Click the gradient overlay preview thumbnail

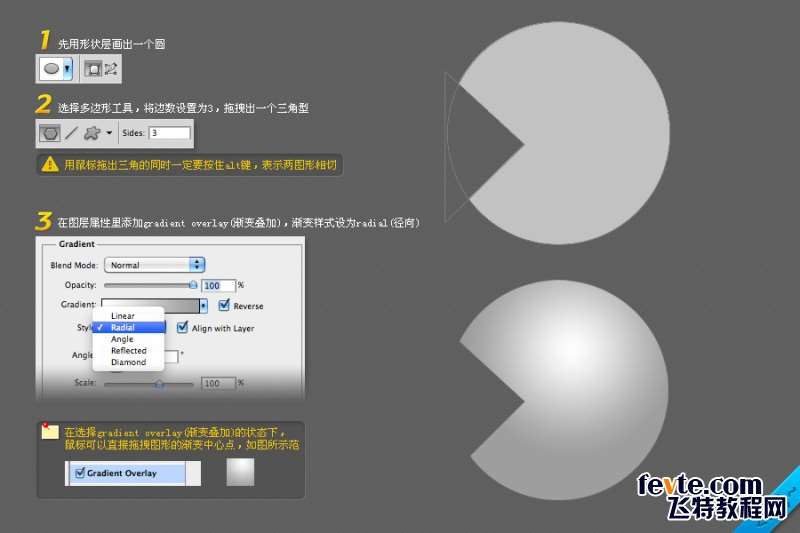coord(240,472)
